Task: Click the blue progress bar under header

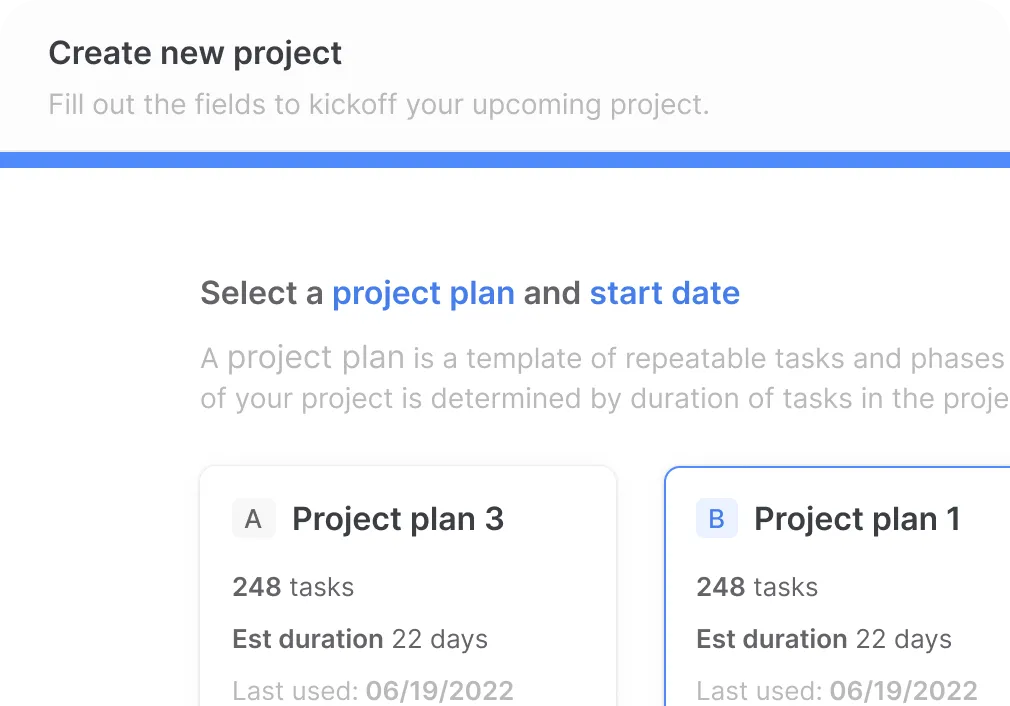Action: pos(505,160)
